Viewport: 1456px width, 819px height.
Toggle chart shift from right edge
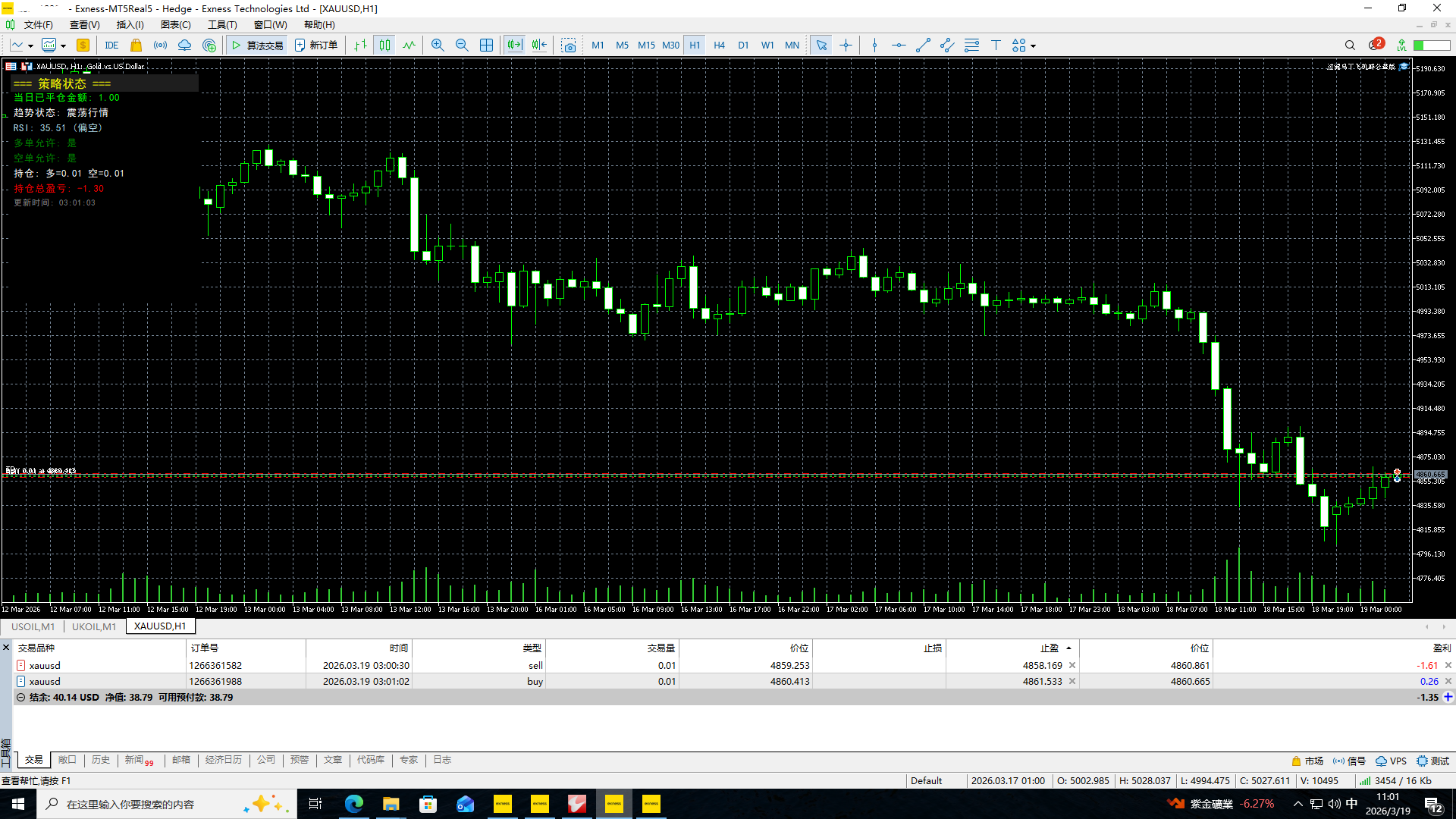pos(539,45)
